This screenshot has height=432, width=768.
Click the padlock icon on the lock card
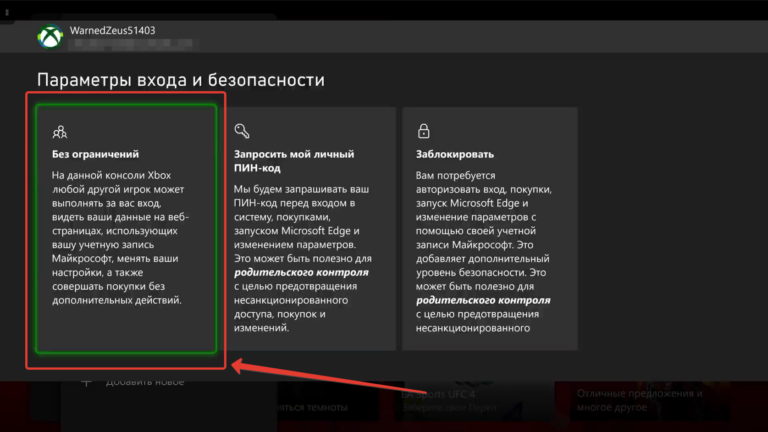pyautogui.click(x=424, y=131)
